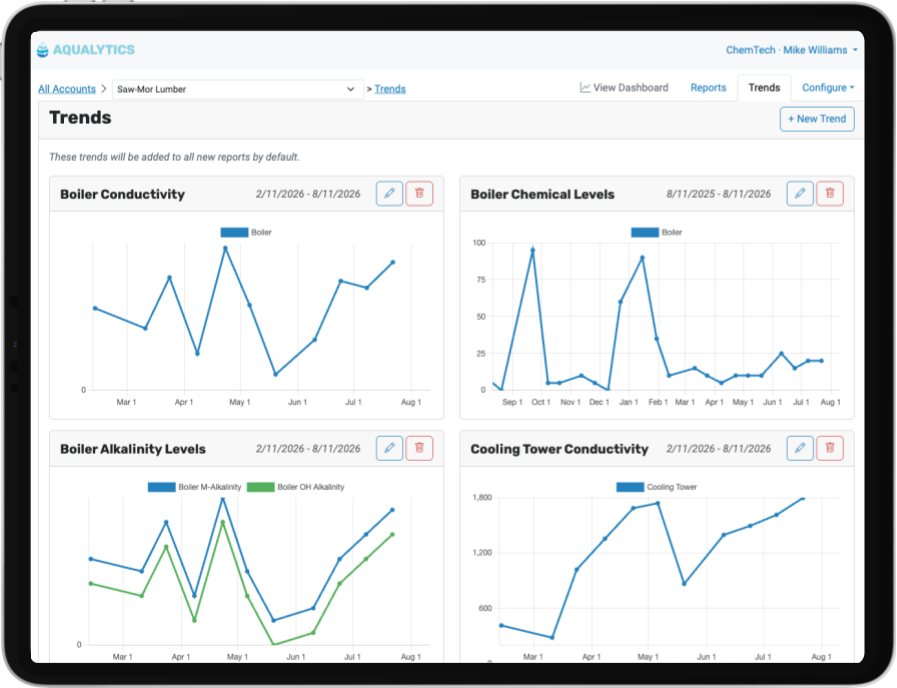Image resolution: width=897 pixels, height=688 pixels.
Task: Delete the Boiler Alkalinity Levels trend
Action: pyautogui.click(x=419, y=448)
